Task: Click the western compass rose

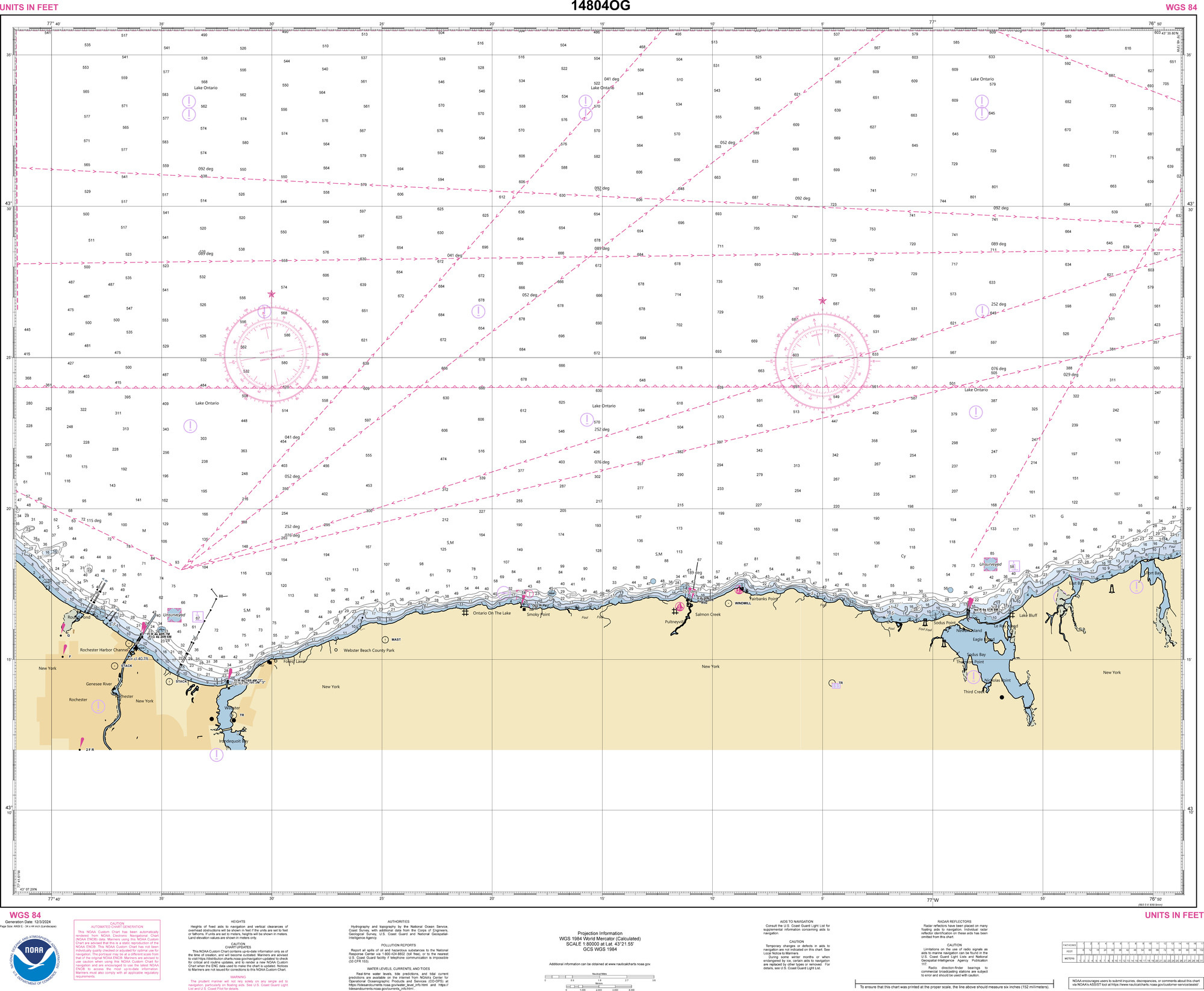Action: 271,354
